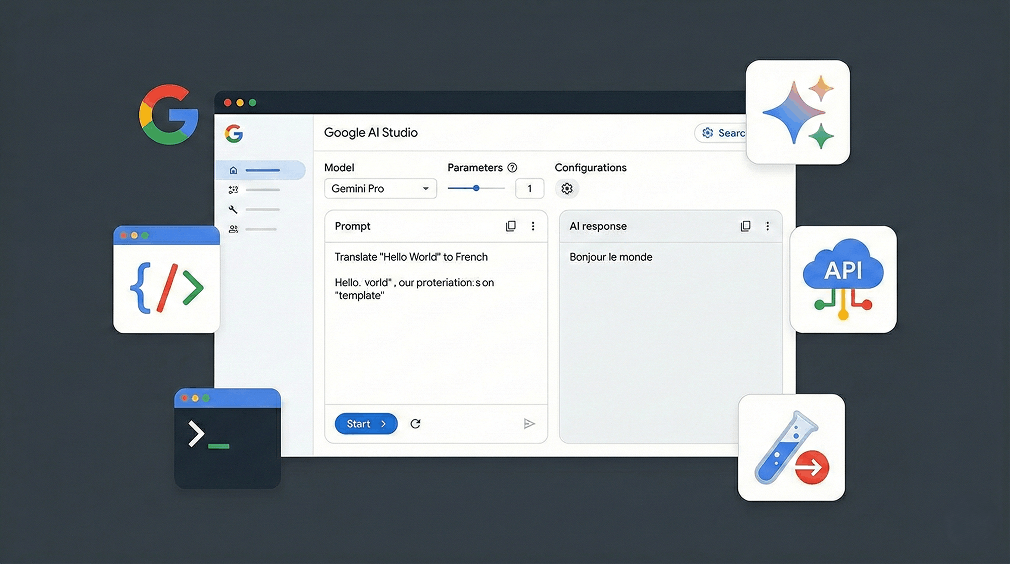
Task: Click the "Translate "Hello World" to French" line
Action: click(411, 257)
